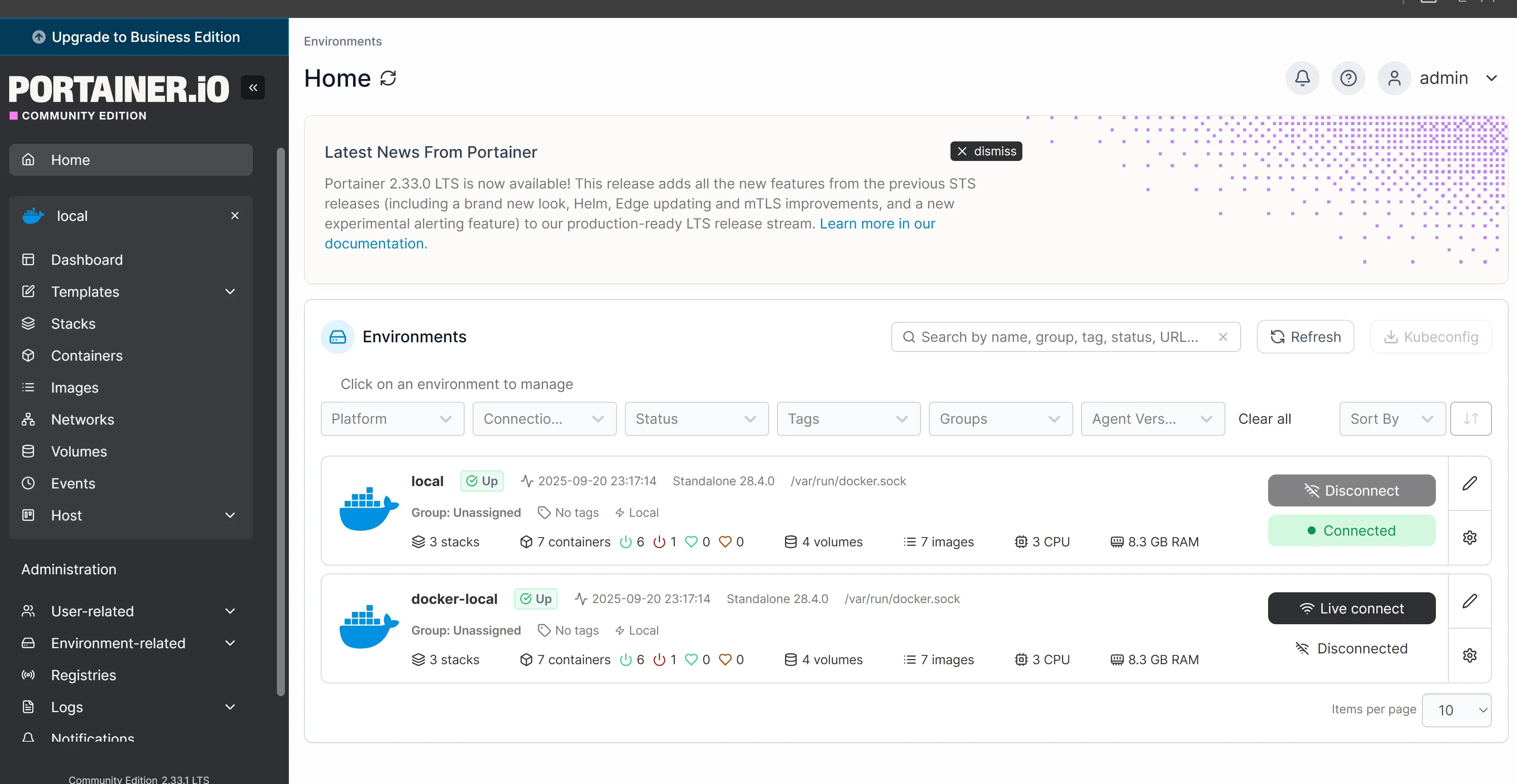Focus the environment search input field
The image size is (1517, 784).
click(1065, 337)
